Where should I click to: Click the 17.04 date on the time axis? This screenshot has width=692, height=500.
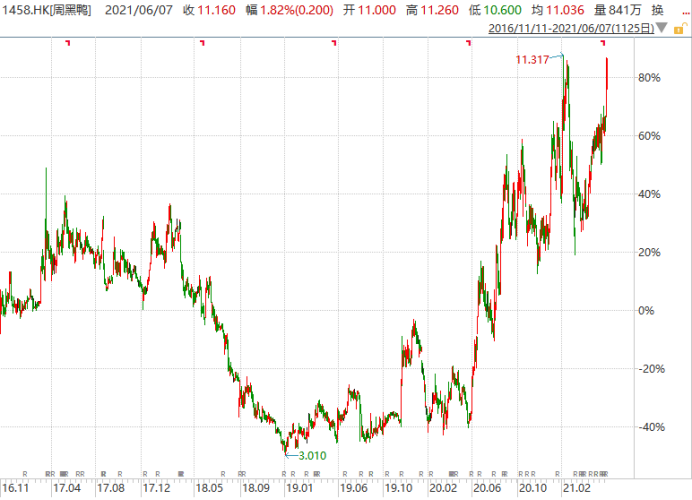click(67, 488)
